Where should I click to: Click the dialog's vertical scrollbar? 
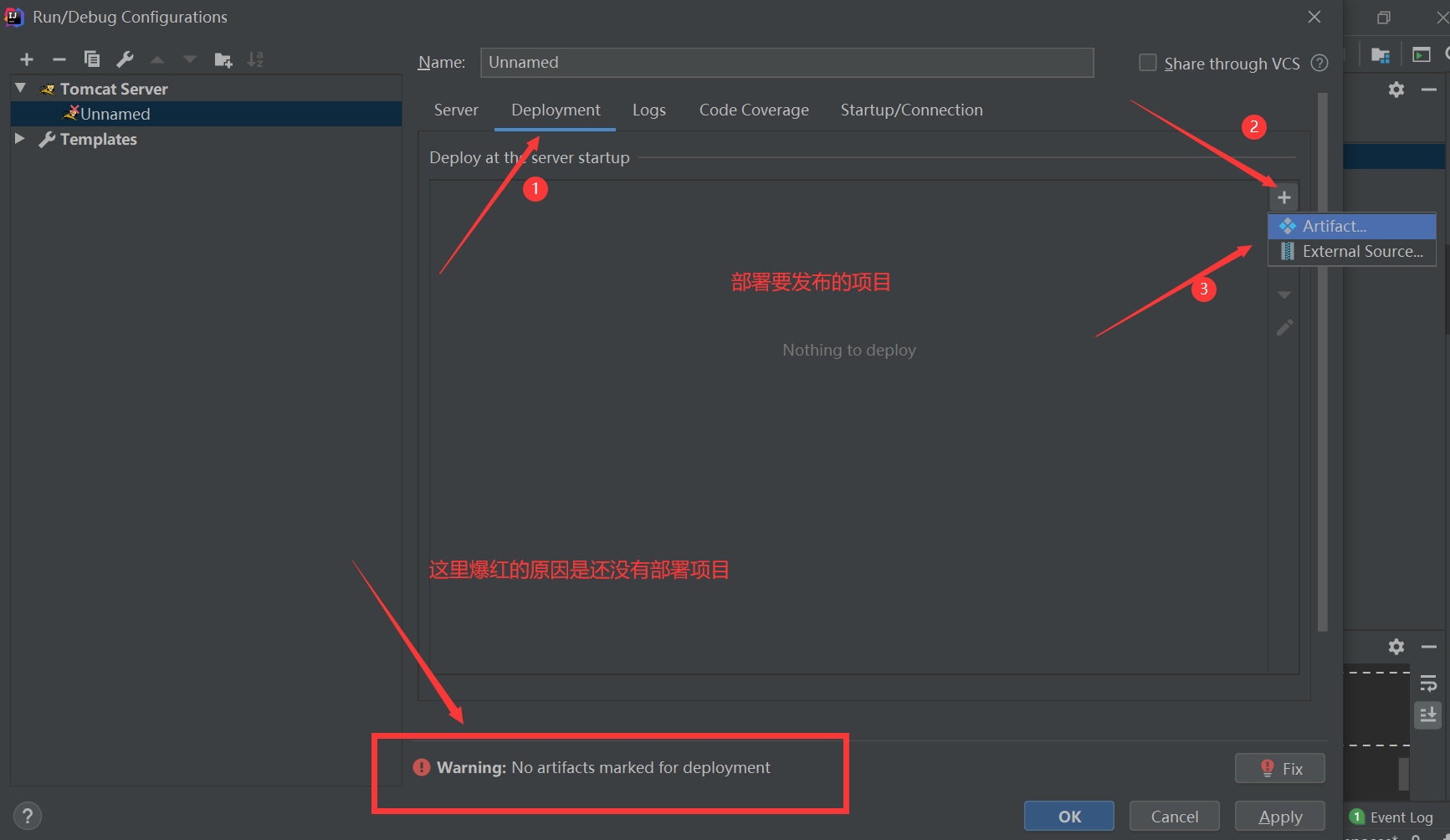[1323, 362]
